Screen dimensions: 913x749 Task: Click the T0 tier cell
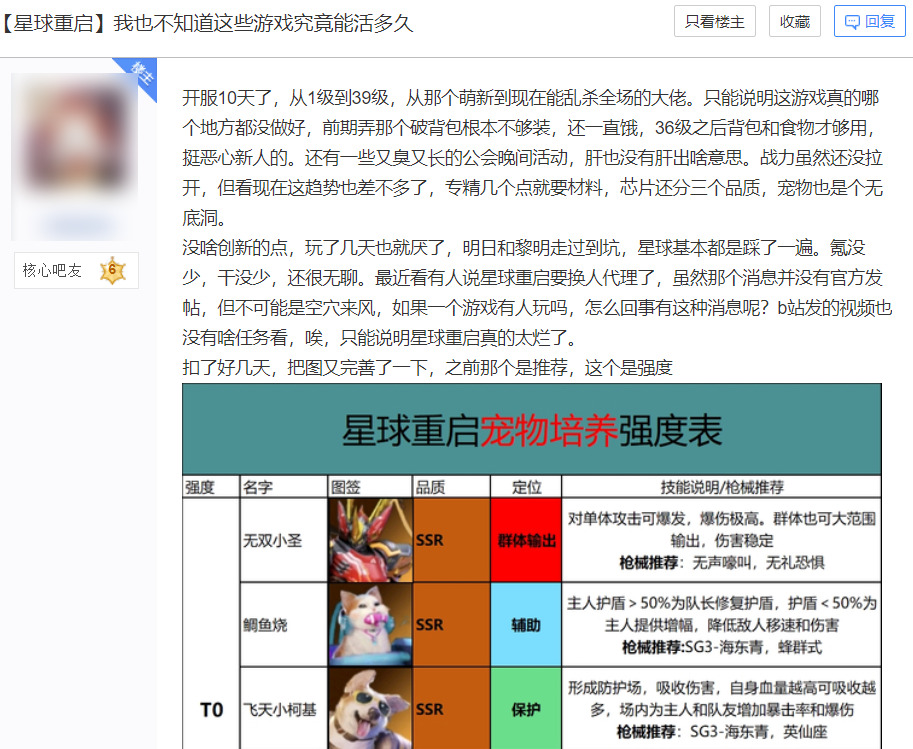pos(210,708)
